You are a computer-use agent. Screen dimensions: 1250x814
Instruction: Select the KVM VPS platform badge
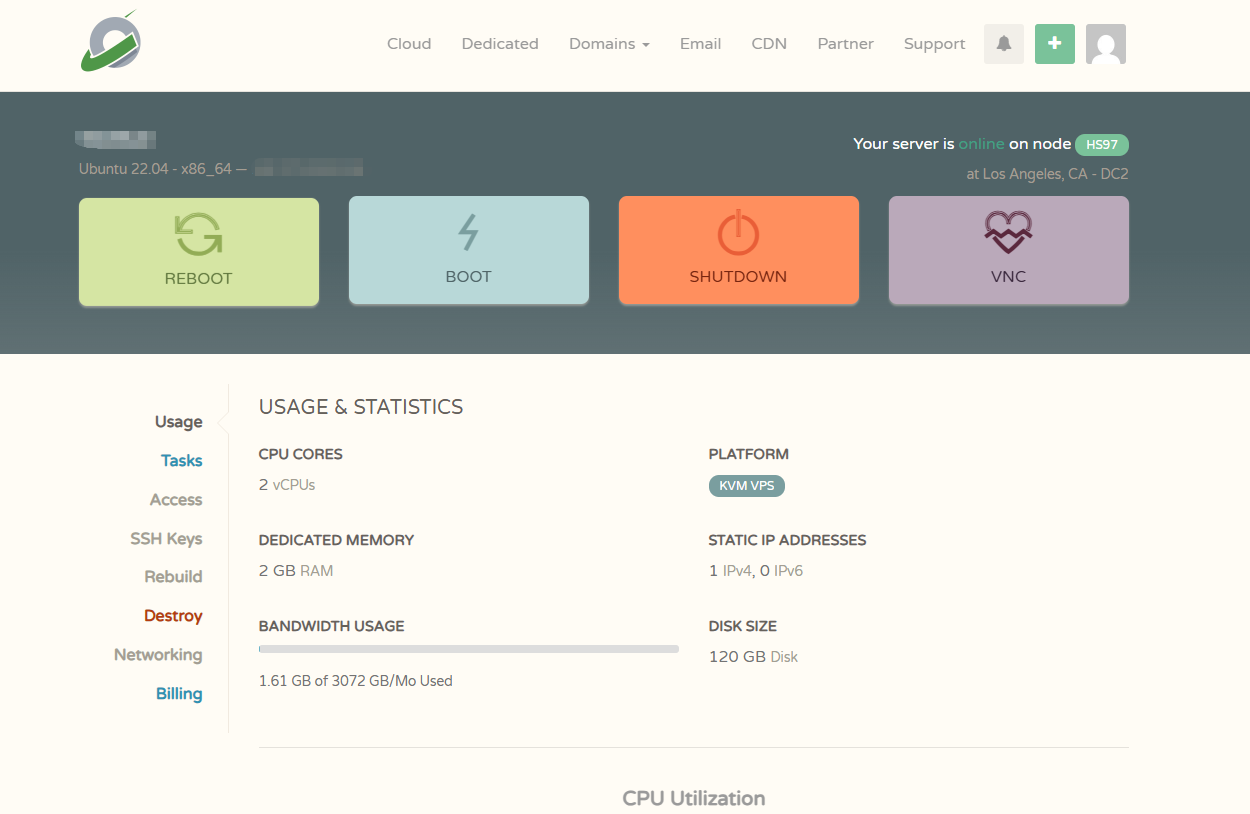coord(746,485)
